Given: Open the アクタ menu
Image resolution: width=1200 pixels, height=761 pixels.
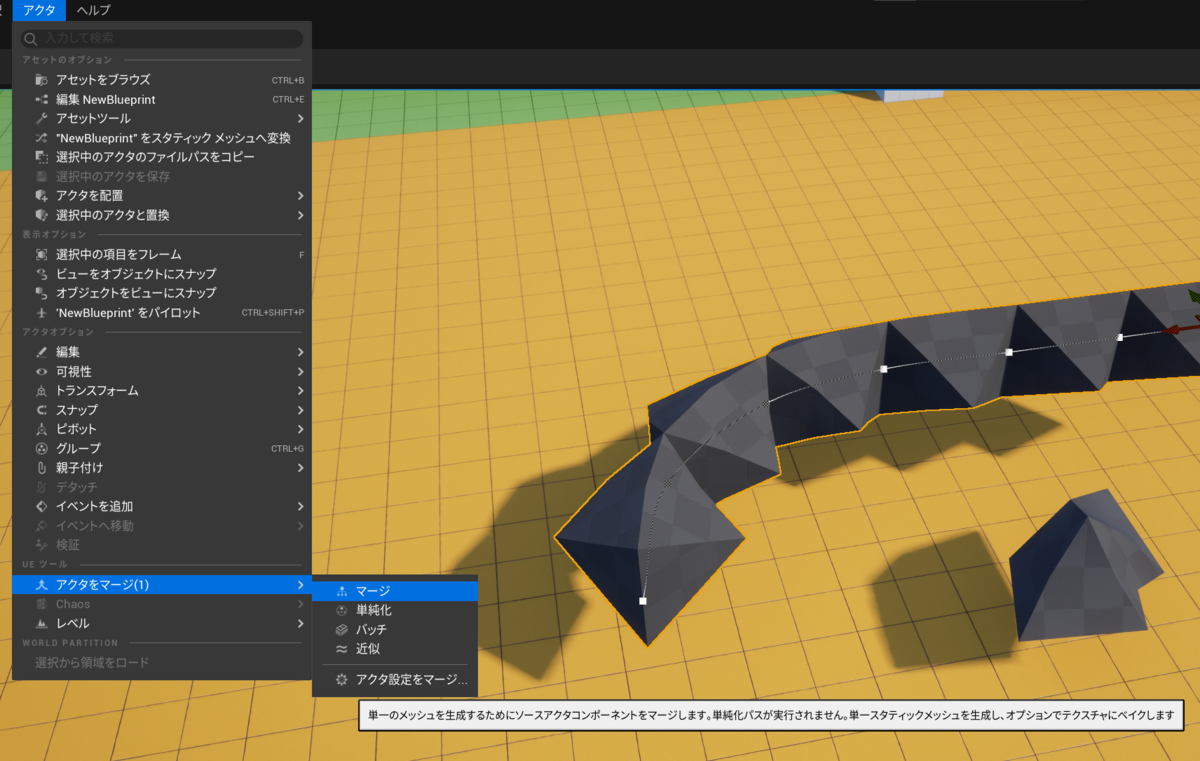Looking at the screenshot, I should pyautogui.click(x=38, y=10).
